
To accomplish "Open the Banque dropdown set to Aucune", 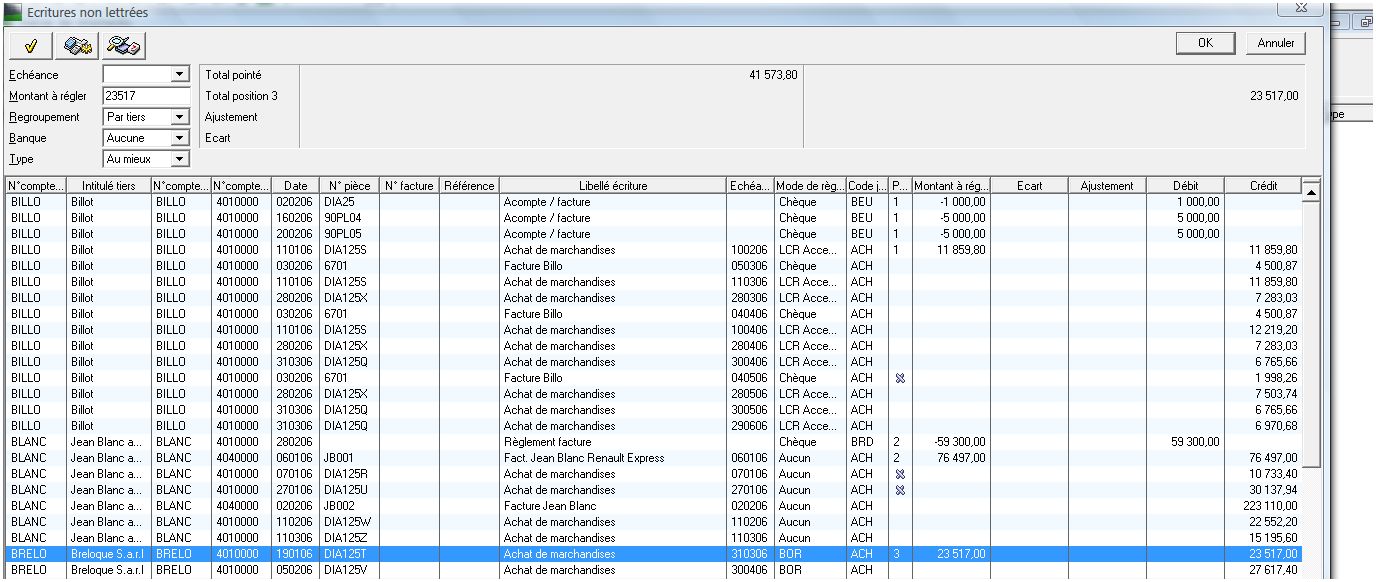I will 180,138.
